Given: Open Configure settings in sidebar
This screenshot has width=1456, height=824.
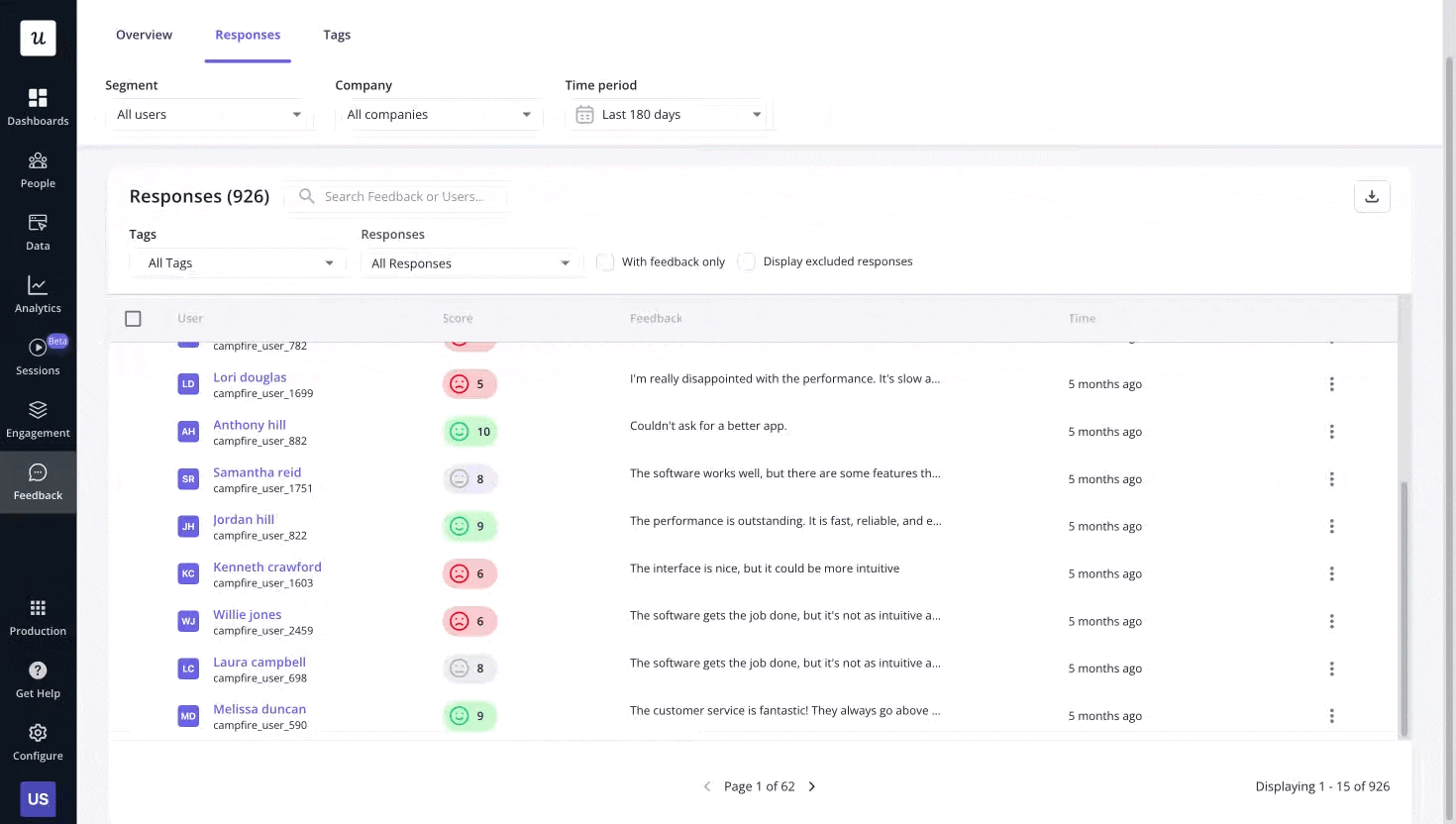Looking at the screenshot, I should tap(38, 743).
